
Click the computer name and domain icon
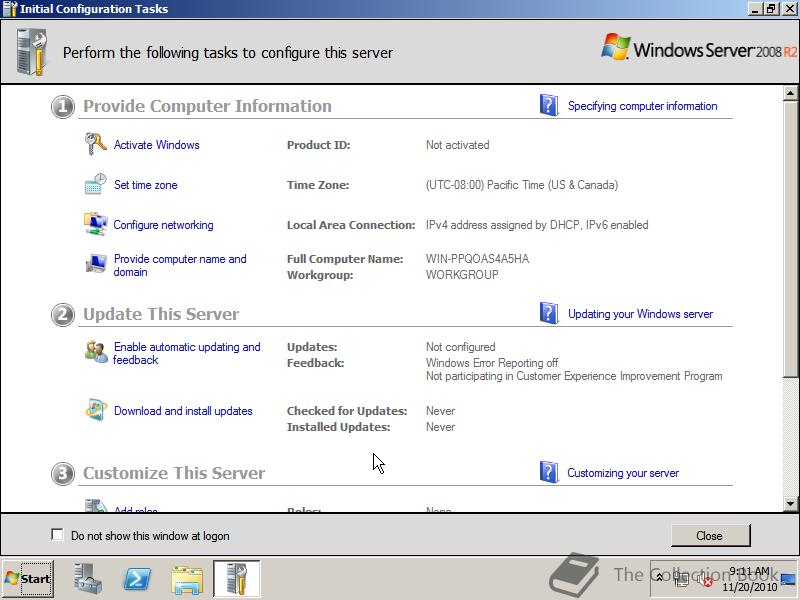(95, 264)
